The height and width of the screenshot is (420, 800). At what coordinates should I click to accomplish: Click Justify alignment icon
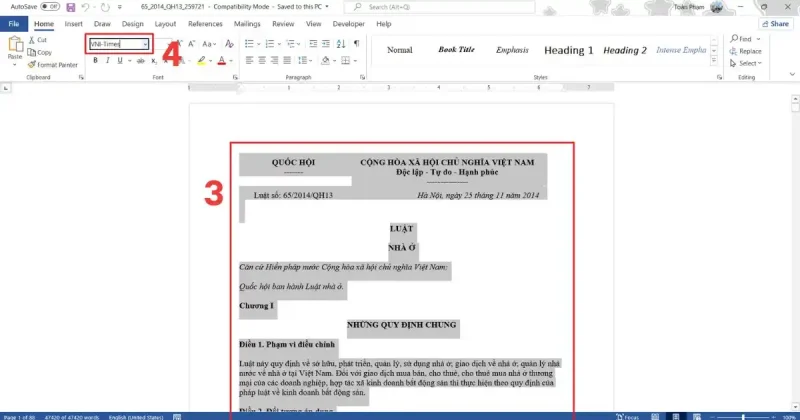tap(287, 61)
